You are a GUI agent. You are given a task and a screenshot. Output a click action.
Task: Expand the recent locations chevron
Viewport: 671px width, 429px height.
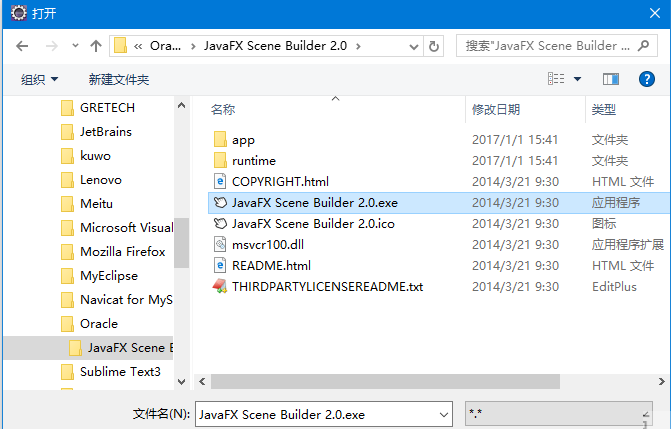tap(75, 45)
